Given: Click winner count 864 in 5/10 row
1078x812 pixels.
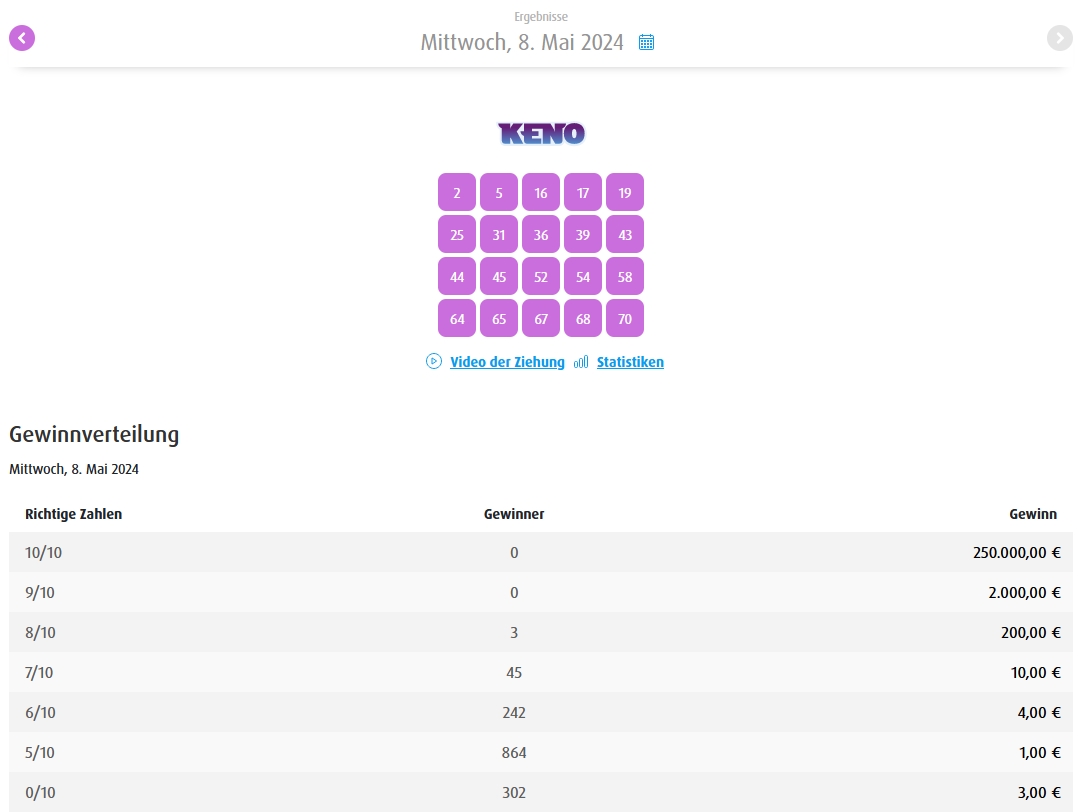Looking at the screenshot, I should click(514, 752).
